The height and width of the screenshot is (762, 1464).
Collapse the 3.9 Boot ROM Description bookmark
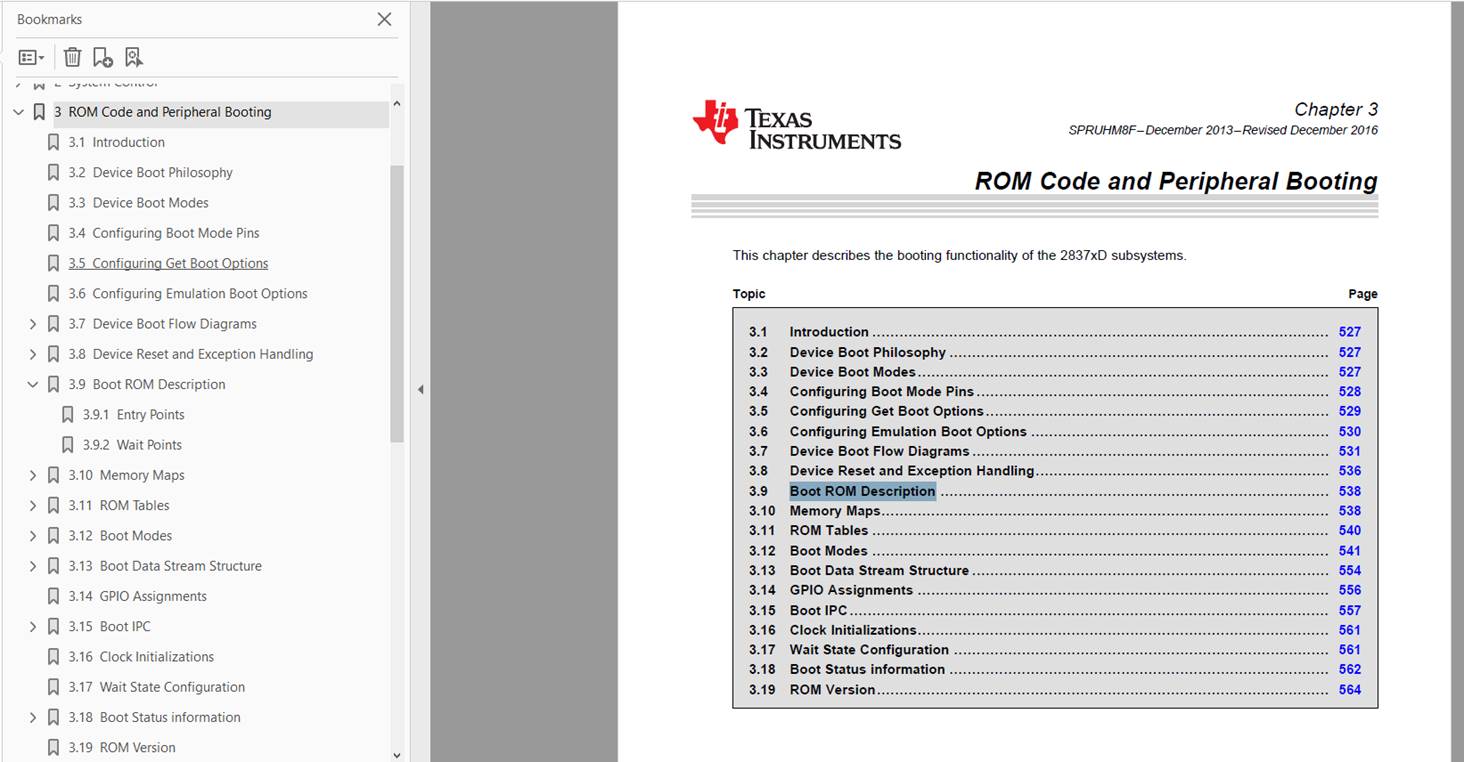click(32, 384)
